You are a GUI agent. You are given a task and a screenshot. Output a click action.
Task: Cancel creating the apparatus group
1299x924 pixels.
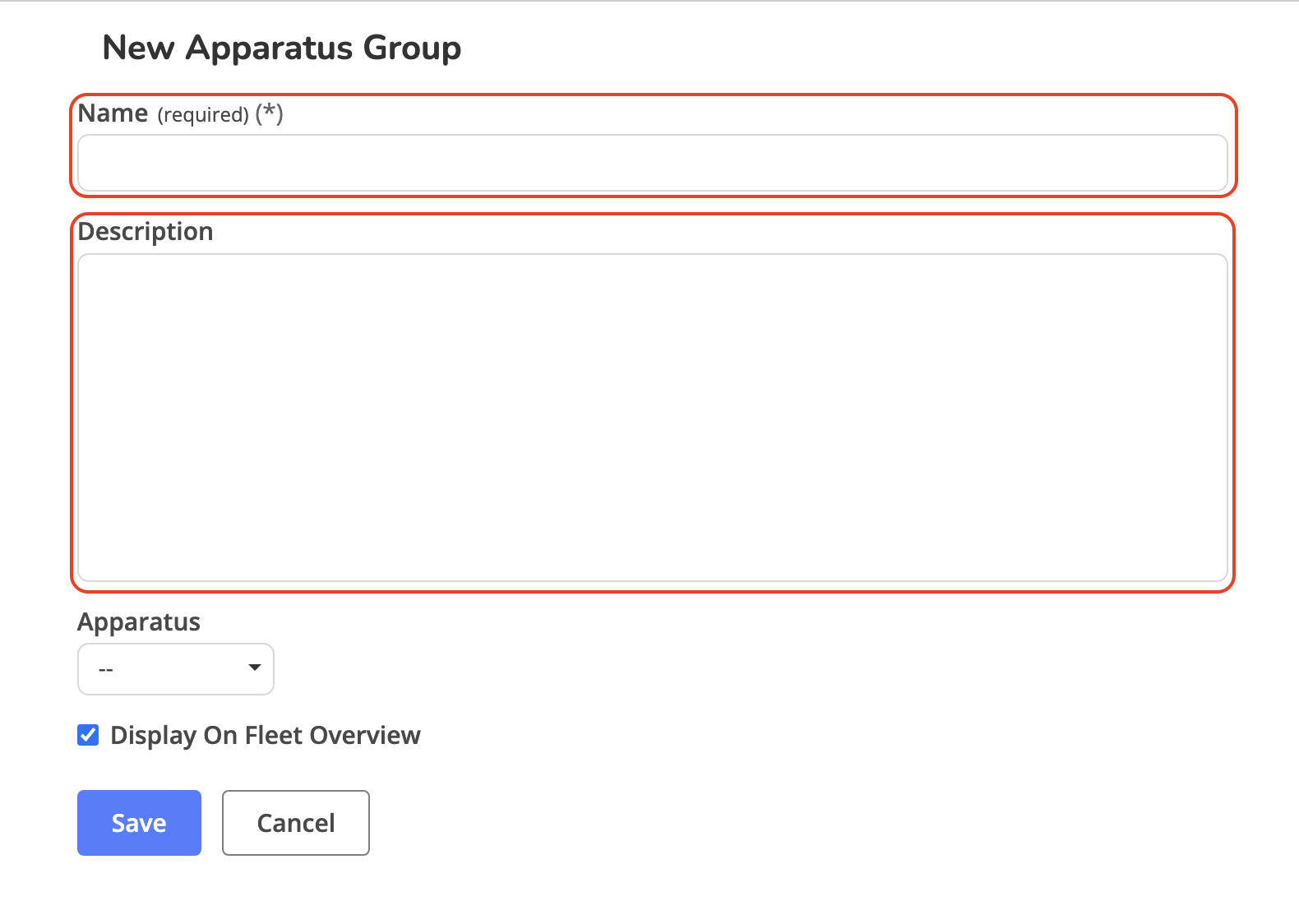295,823
